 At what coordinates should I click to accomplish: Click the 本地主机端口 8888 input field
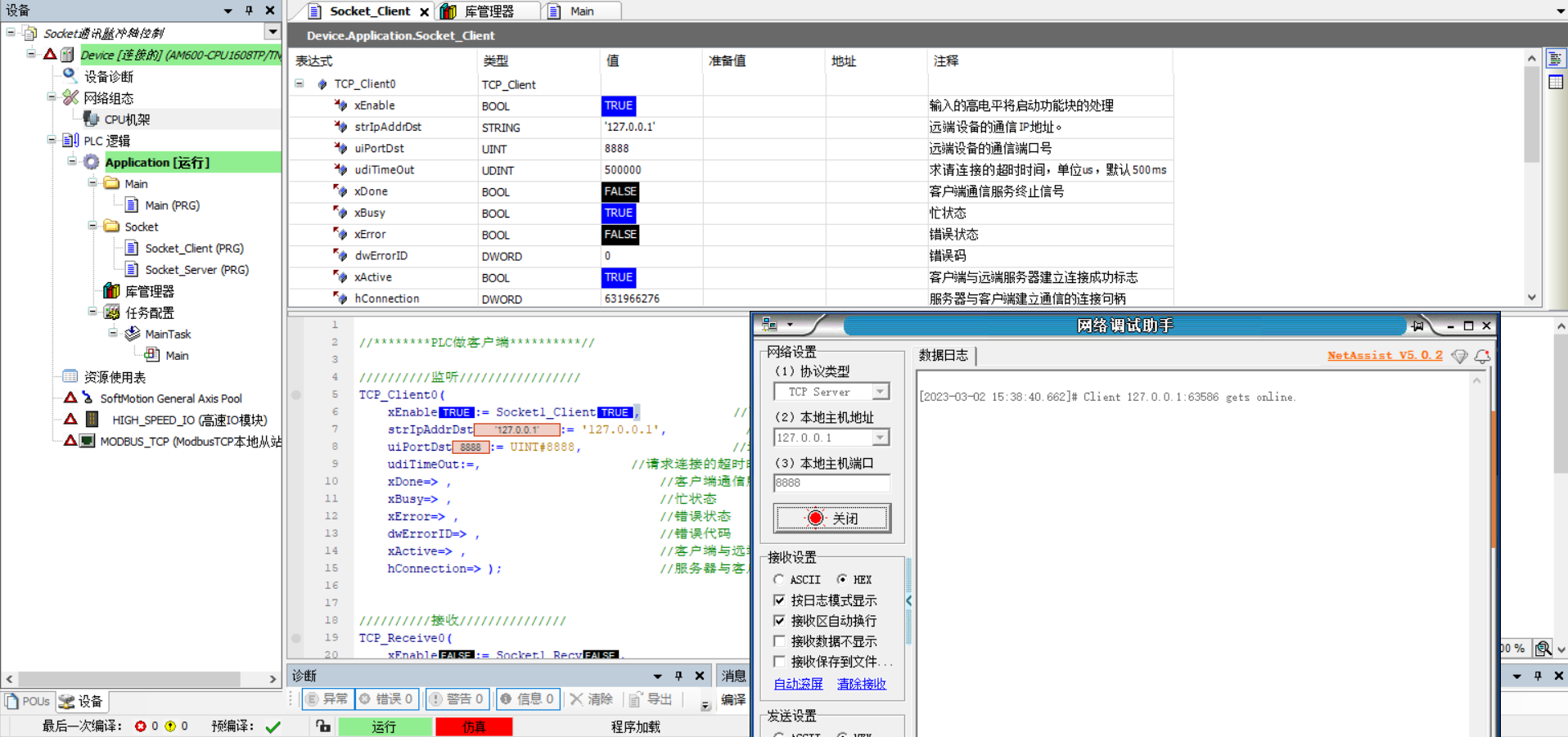(x=831, y=483)
